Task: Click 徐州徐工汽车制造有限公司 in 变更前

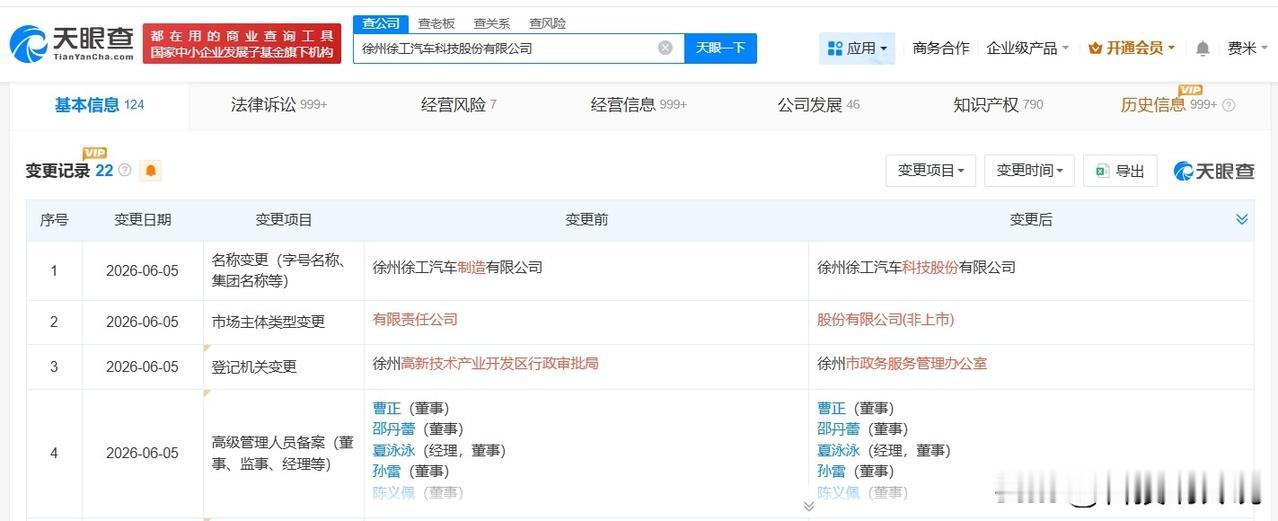Action: tap(457, 267)
